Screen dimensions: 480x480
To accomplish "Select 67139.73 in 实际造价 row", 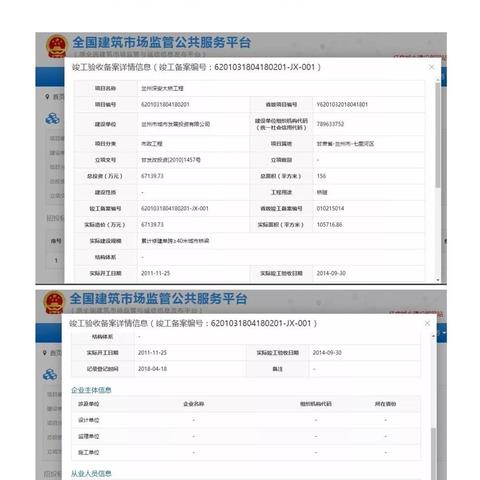I will click(152, 225).
